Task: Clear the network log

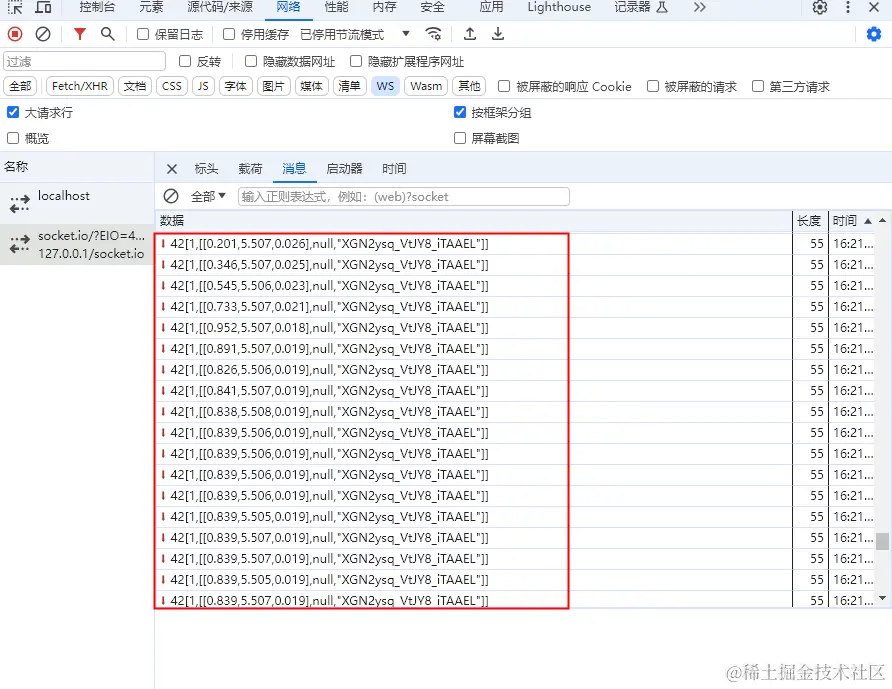Action: [x=43, y=34]
